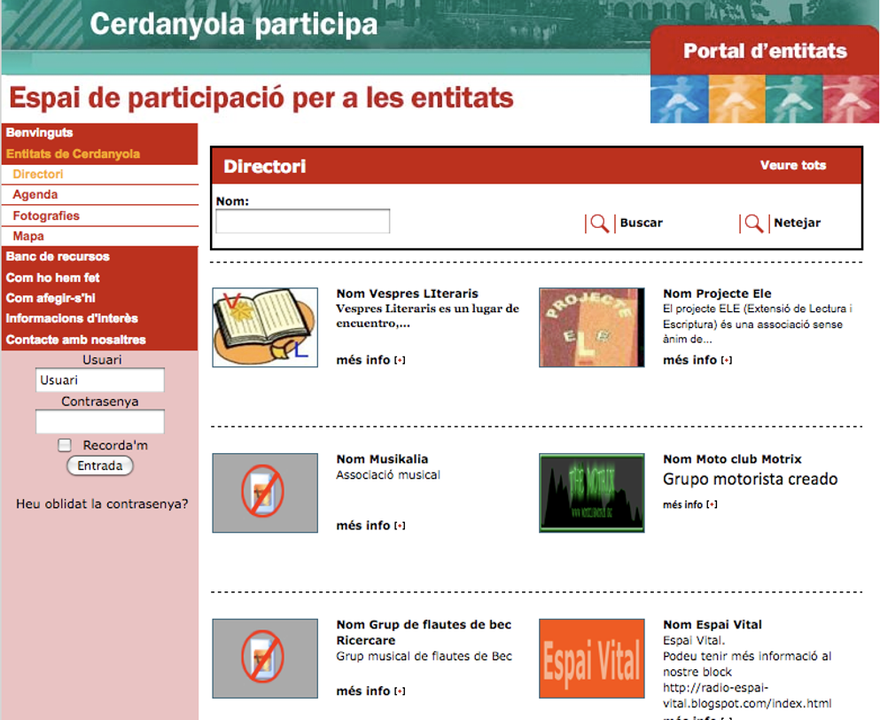
Task: Click the Veure tots link
Action: [793, 166]
